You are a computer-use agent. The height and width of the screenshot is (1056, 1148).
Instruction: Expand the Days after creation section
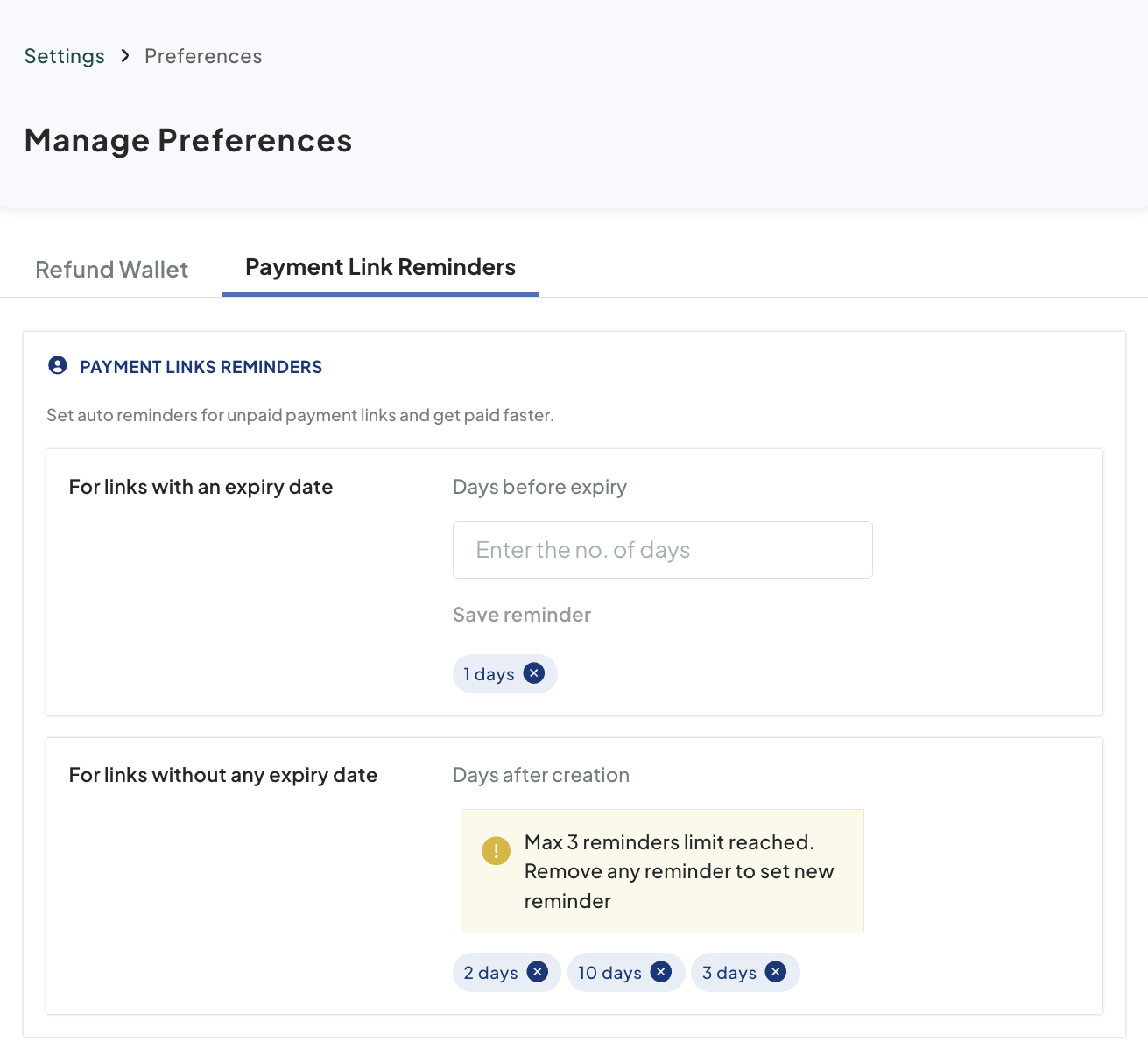[540, 774]
